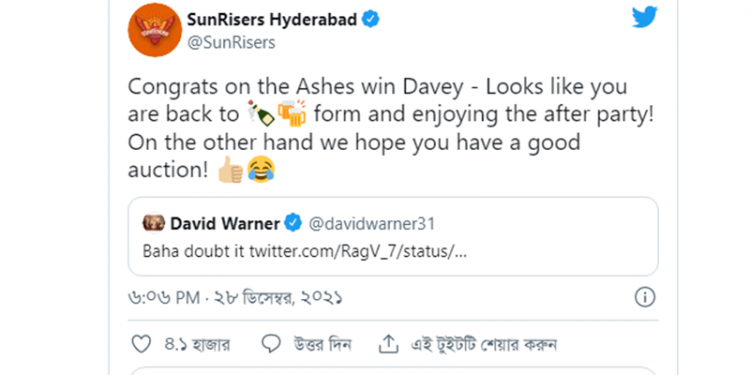Click David Warner's small avatar
Screen dimensions: 750x375
click(x=154, y=223)
